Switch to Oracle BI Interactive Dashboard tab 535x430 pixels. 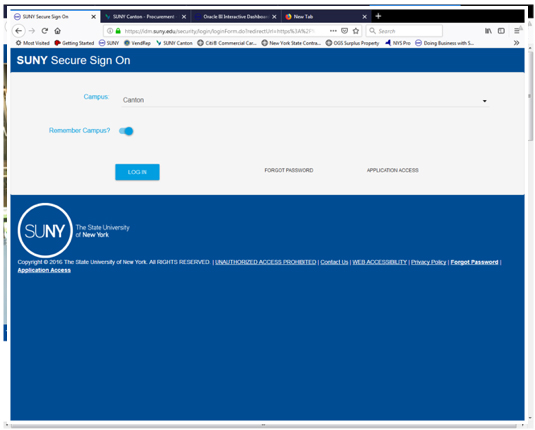(236, 17)
